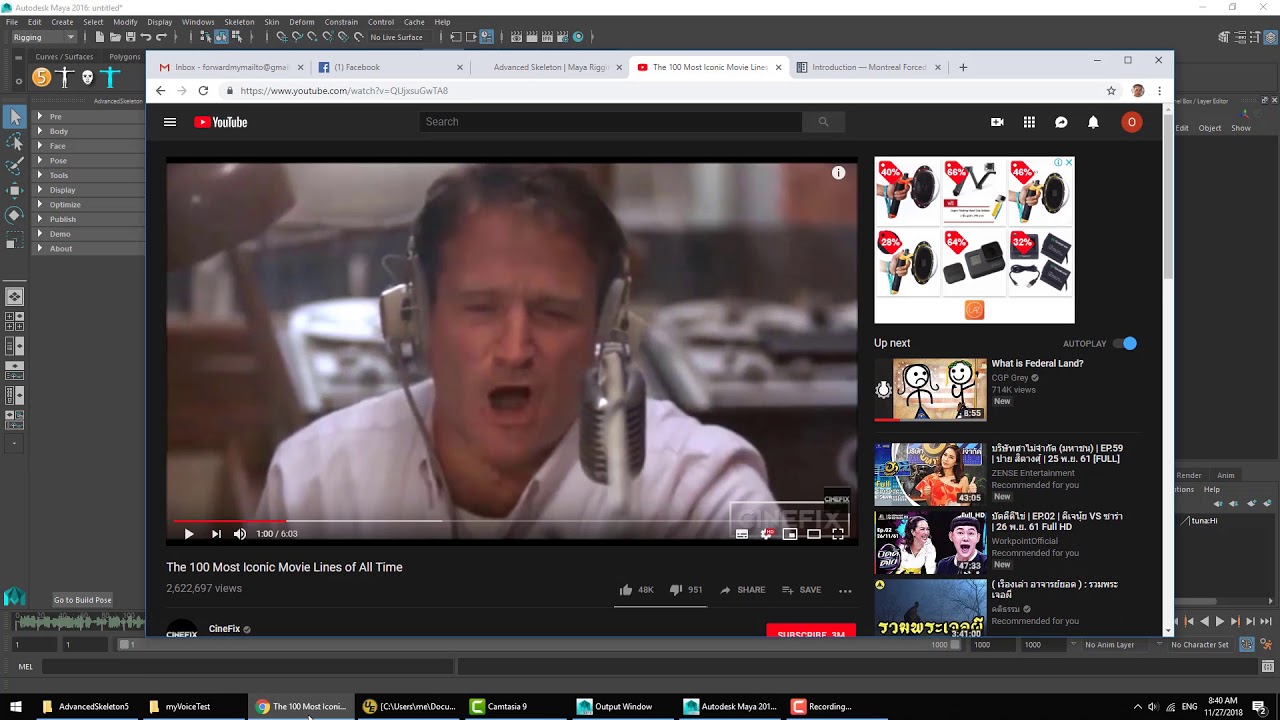Subscribe to the CineFix channel
This screenshot has height=720, width=1280.
click(x=811, y=631)
